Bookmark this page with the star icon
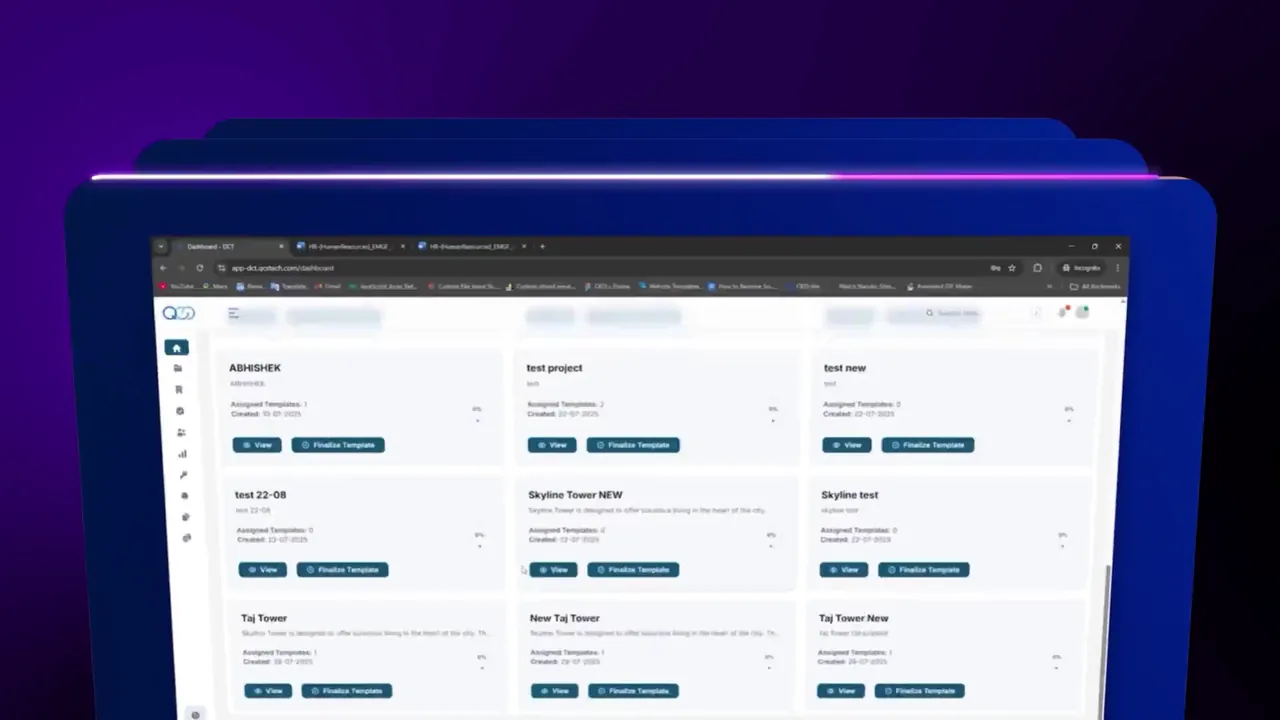Viewport: 1280px width, 720px height. tap(1012, 268)
